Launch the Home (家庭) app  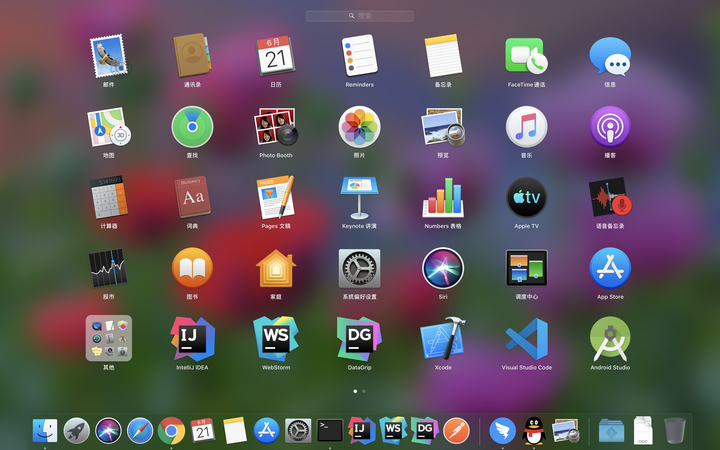pos(276,268)
